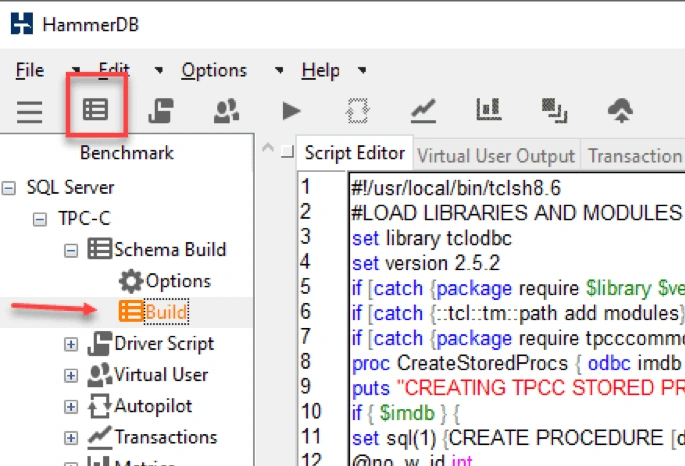Screen dimensions: 685x466
Task: Click the HammerDB logo in title bar
Action: click(22, 24)
